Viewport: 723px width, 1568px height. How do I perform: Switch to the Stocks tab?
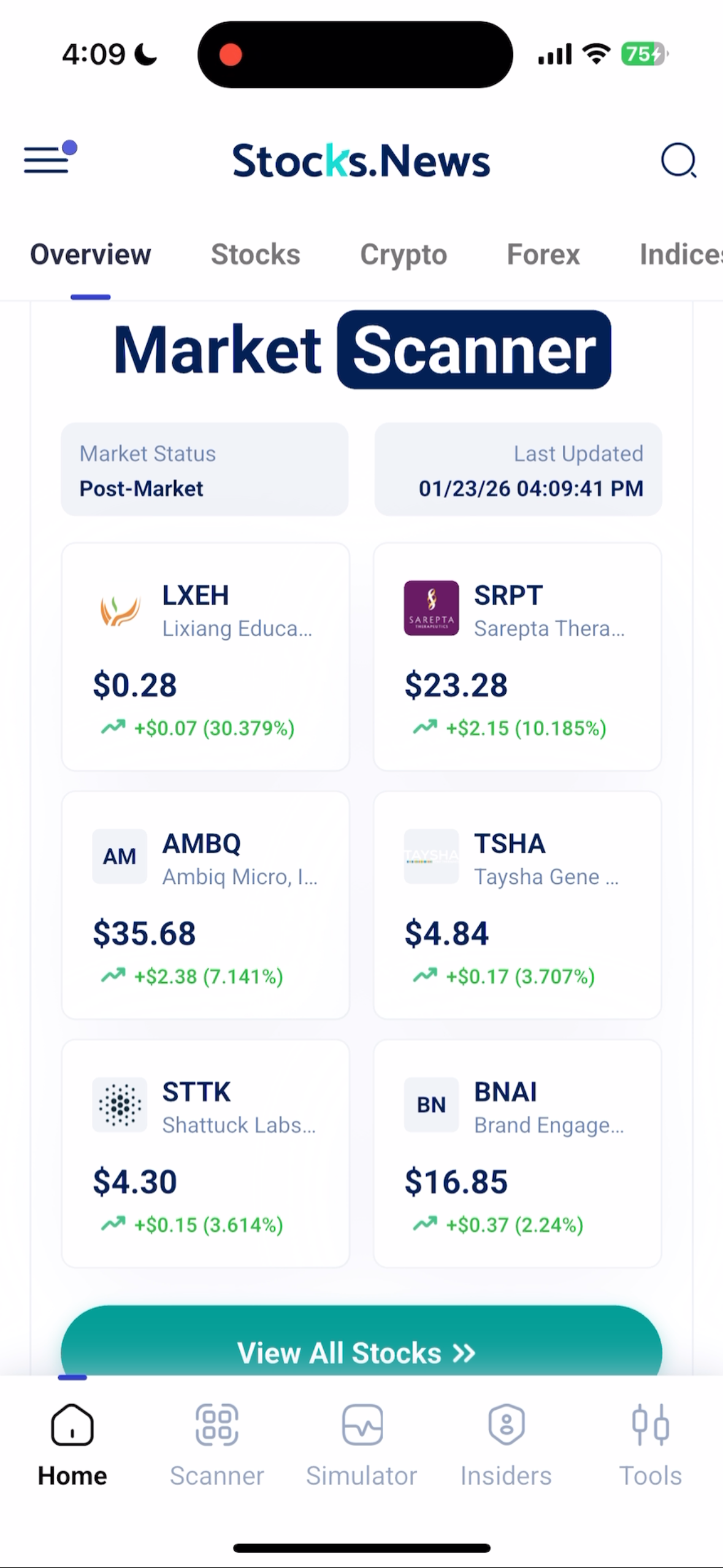coord(255,255)
